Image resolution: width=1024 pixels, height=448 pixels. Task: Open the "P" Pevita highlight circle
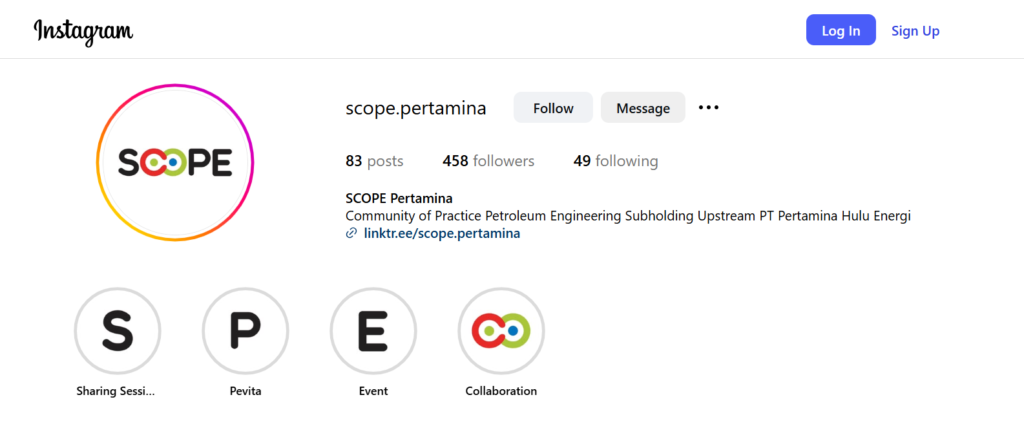(x=246, y=331)
